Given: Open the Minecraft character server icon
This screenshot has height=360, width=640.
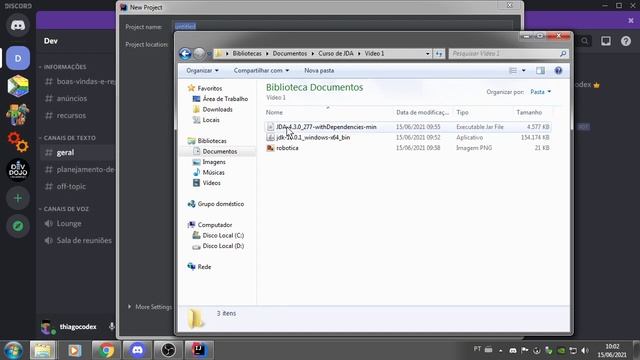Looking at the screenshot, I should tap(18, 114).
